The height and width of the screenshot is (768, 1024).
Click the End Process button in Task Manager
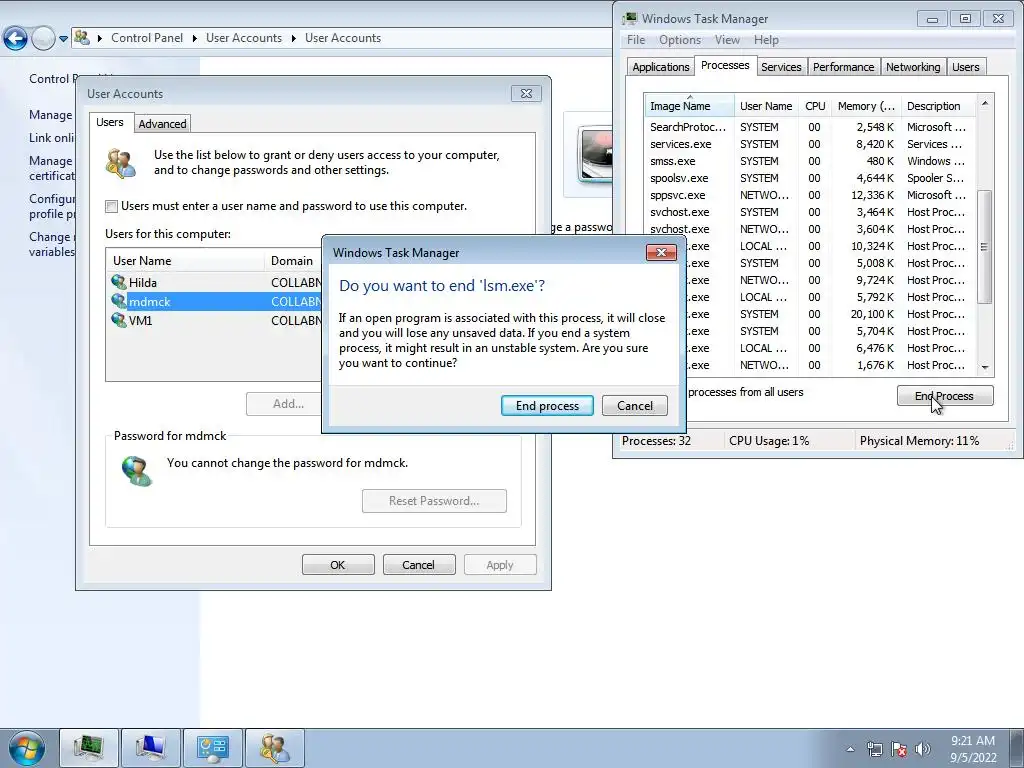click(x=945, y=396)
